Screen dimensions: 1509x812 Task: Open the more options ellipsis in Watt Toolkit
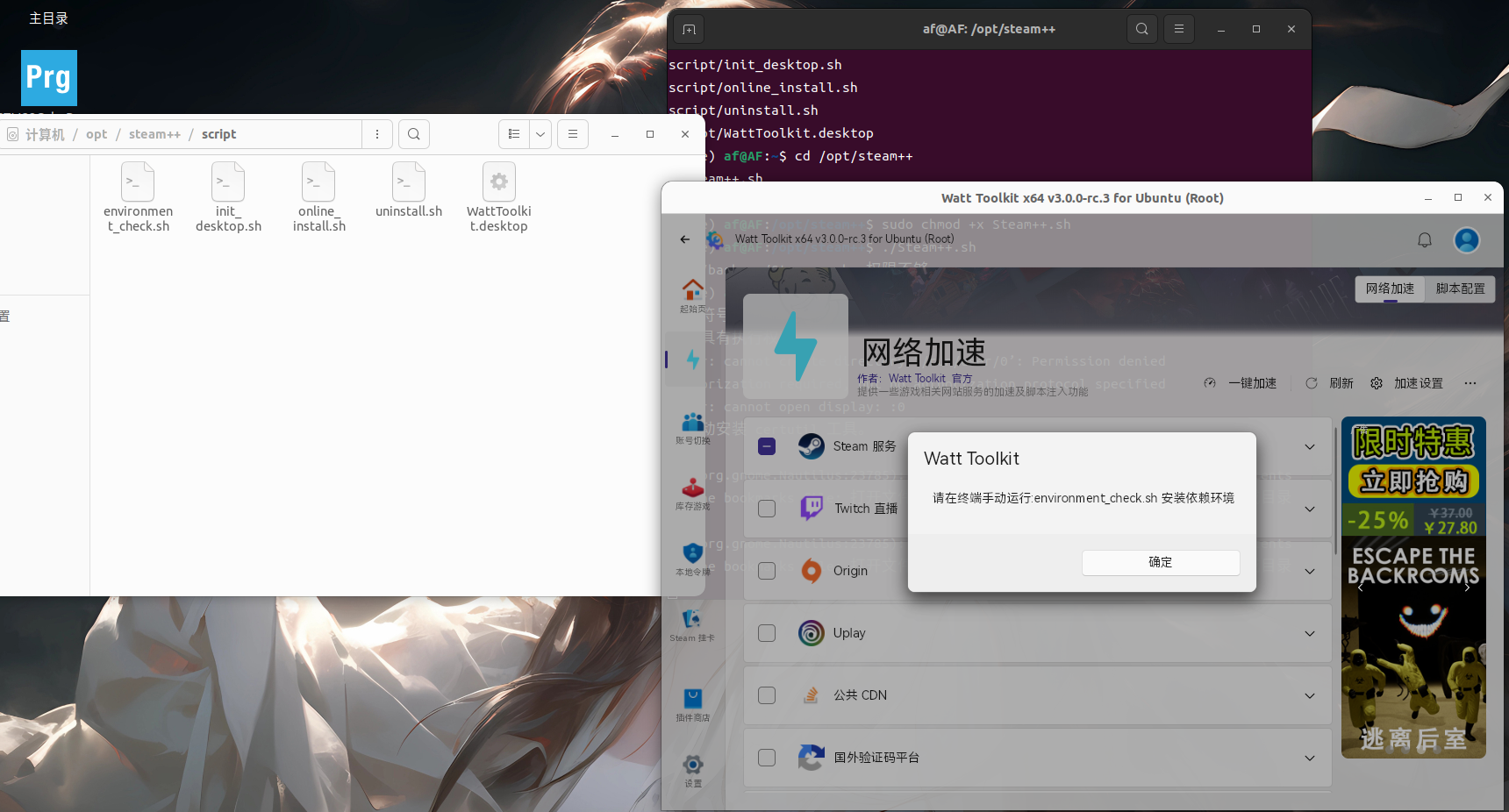pos(1470,383)
